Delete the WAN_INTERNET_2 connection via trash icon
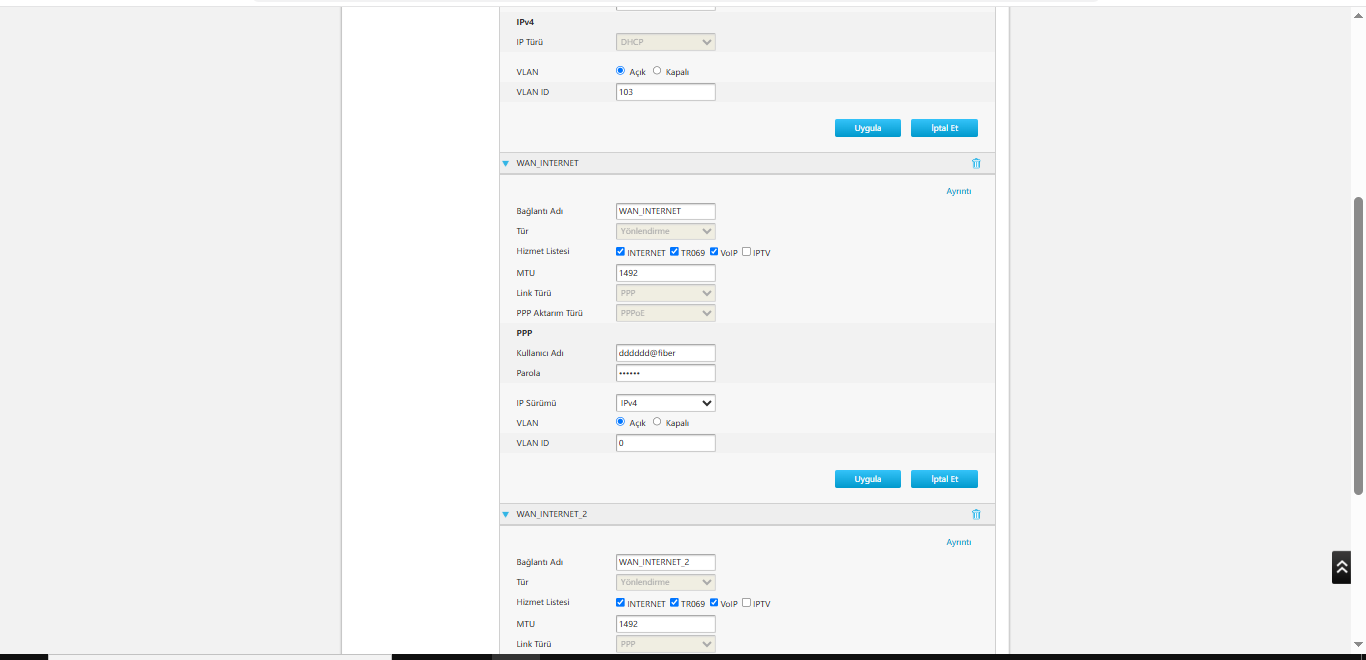 (976, 514)
